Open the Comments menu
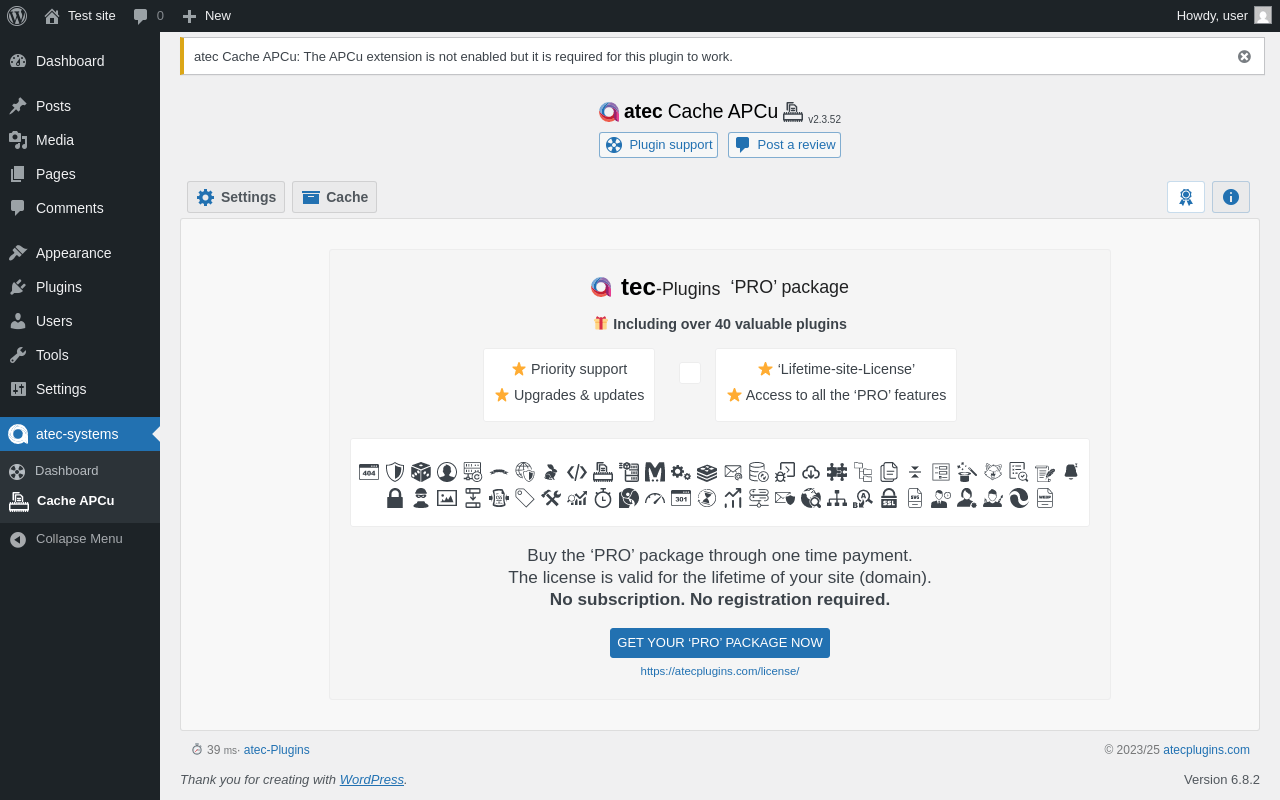The width and height of the screenshot is (1280, 800). click(80, 208)
